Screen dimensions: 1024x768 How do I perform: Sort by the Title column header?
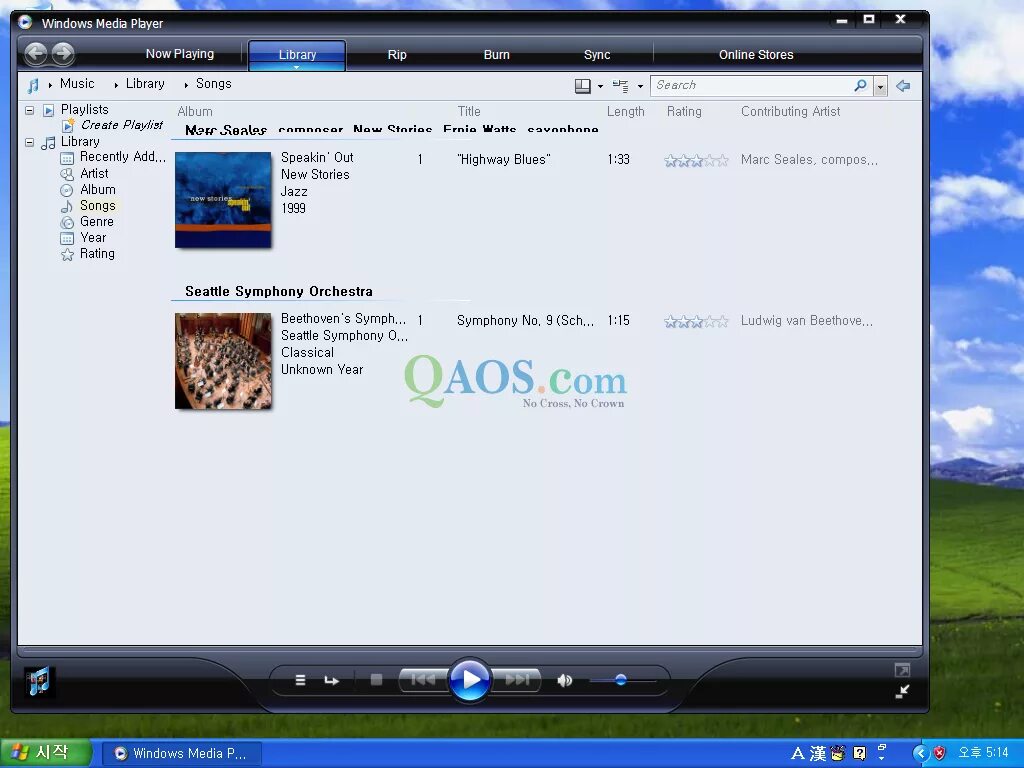(x=469, y=112)
